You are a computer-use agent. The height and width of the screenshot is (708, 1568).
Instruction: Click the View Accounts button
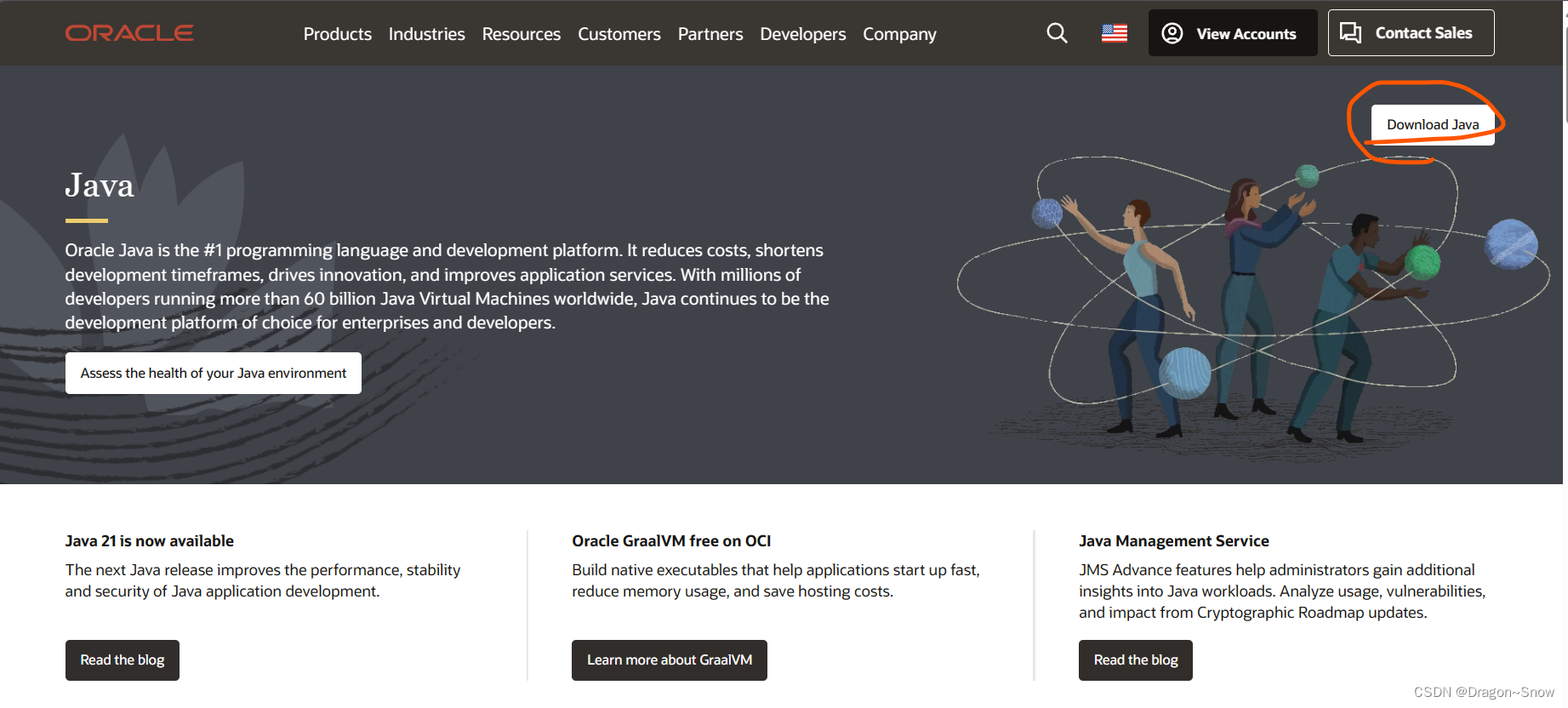1233,33
